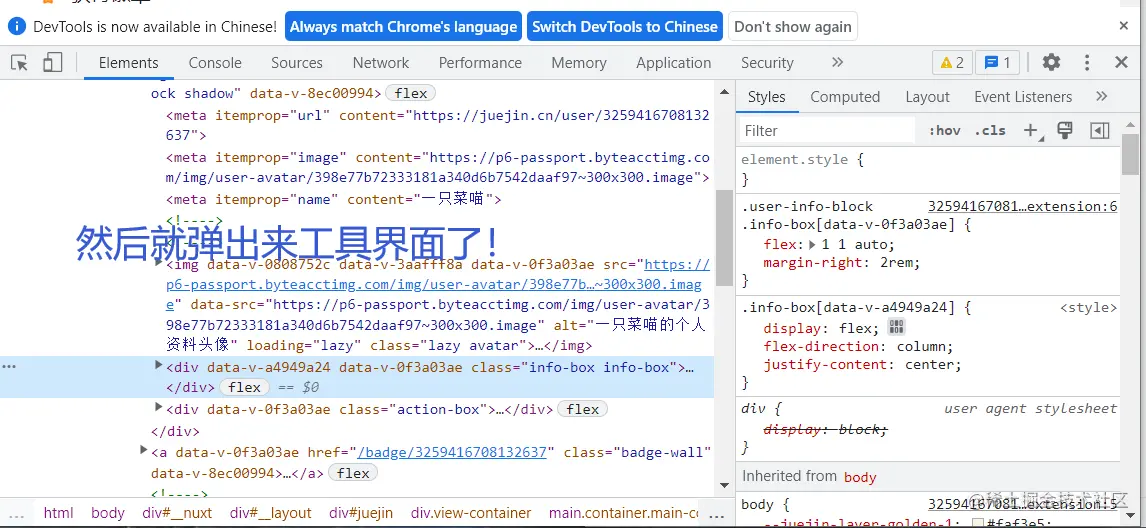The height and width of the screenshot is (528, 1146).
Task: Open the Sources tab
Action: (297, 63)
